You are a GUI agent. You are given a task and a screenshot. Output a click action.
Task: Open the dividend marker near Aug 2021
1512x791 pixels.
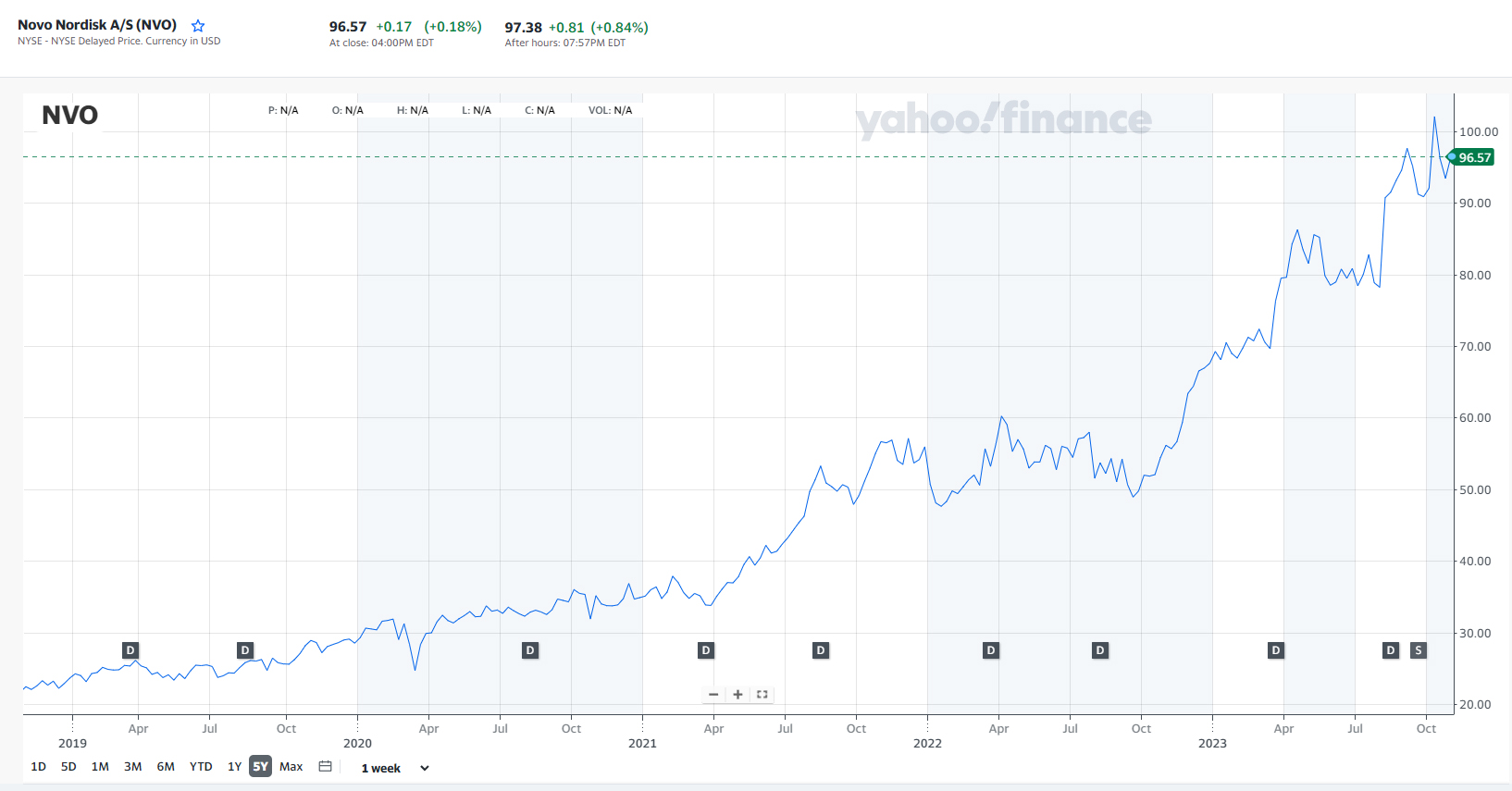(x=821, y=650)
